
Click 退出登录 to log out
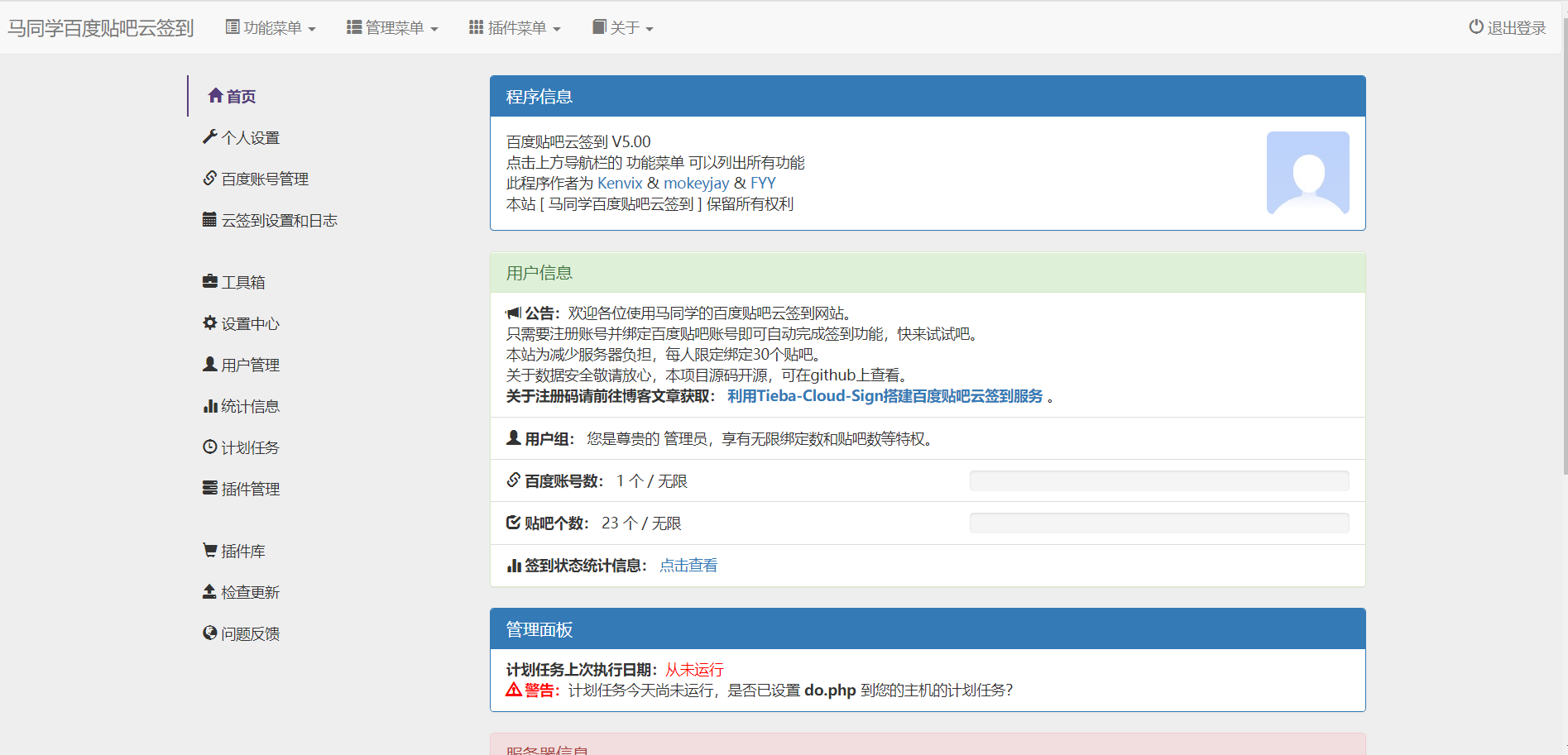pos(1508,28)
